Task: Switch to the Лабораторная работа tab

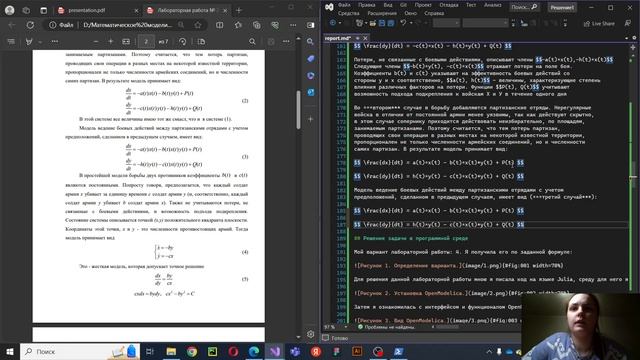Action: (x=186, y=10)
